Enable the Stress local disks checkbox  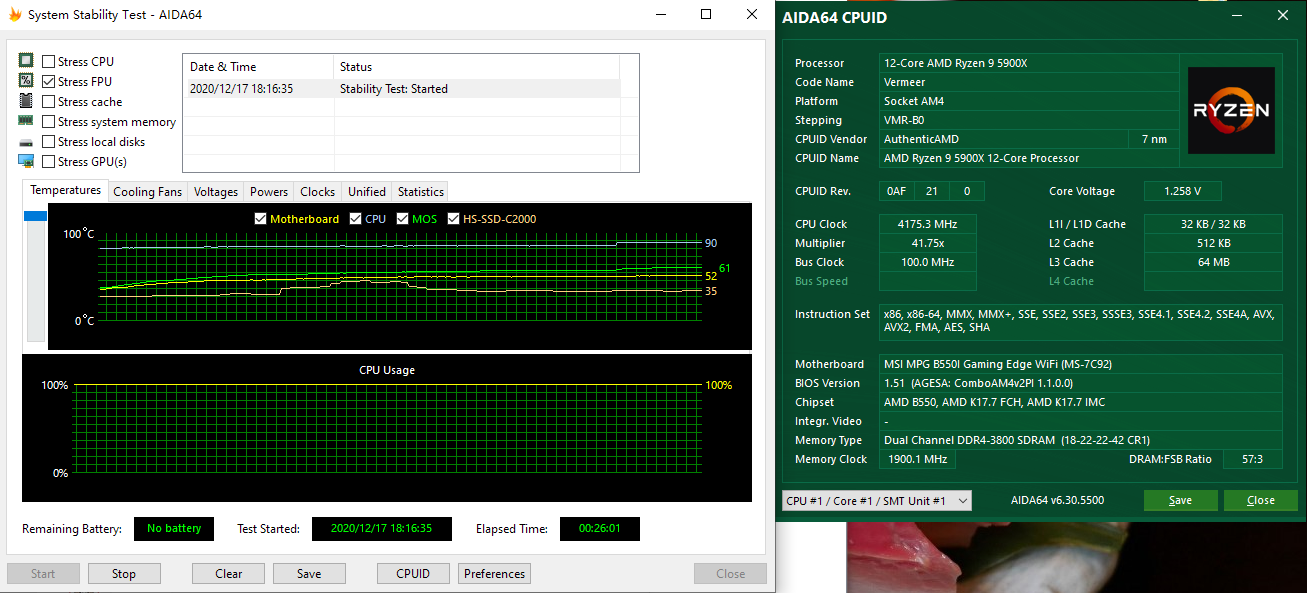point(48,142)
